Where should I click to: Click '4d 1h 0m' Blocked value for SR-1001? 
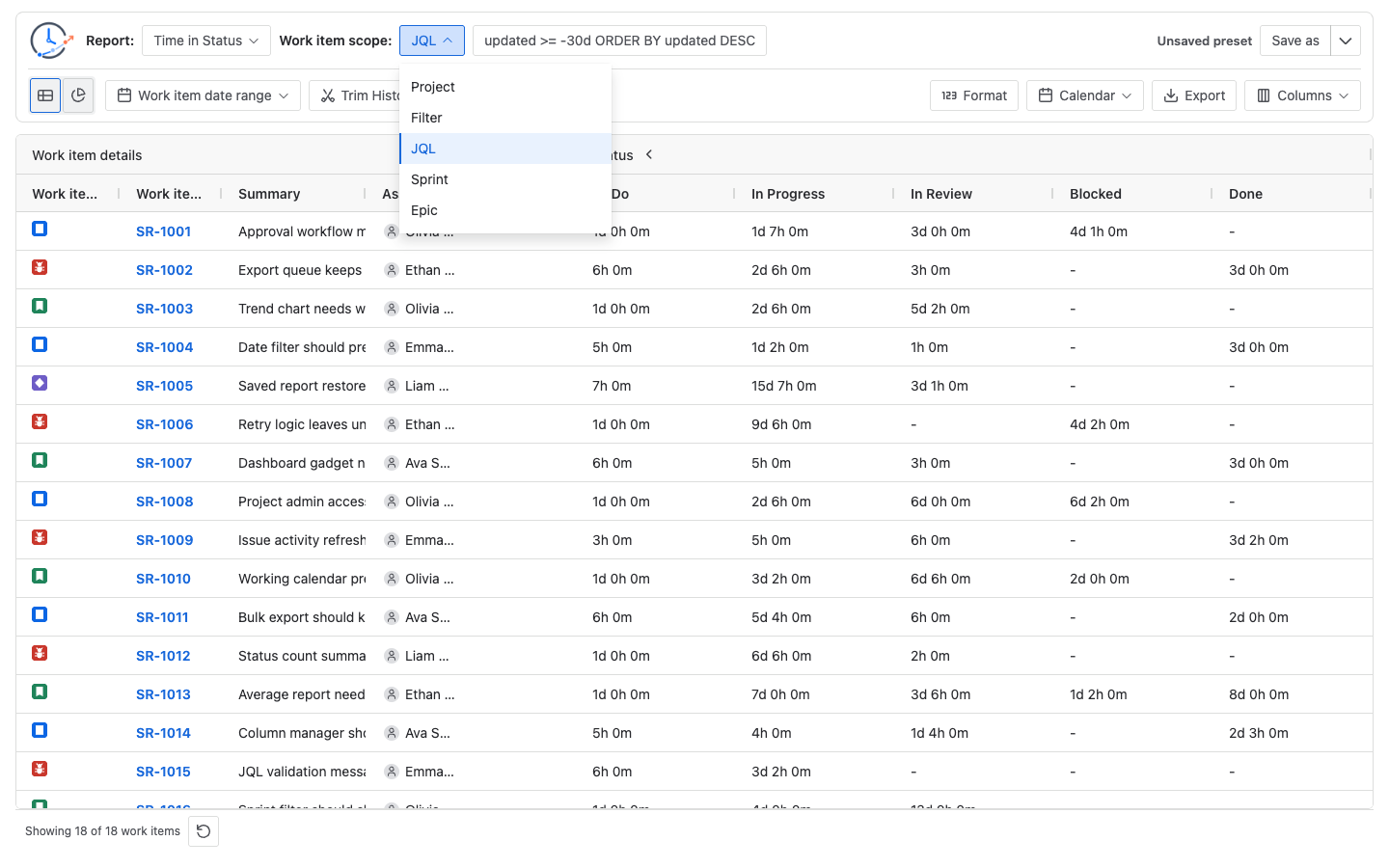(x=1099, y=231)
